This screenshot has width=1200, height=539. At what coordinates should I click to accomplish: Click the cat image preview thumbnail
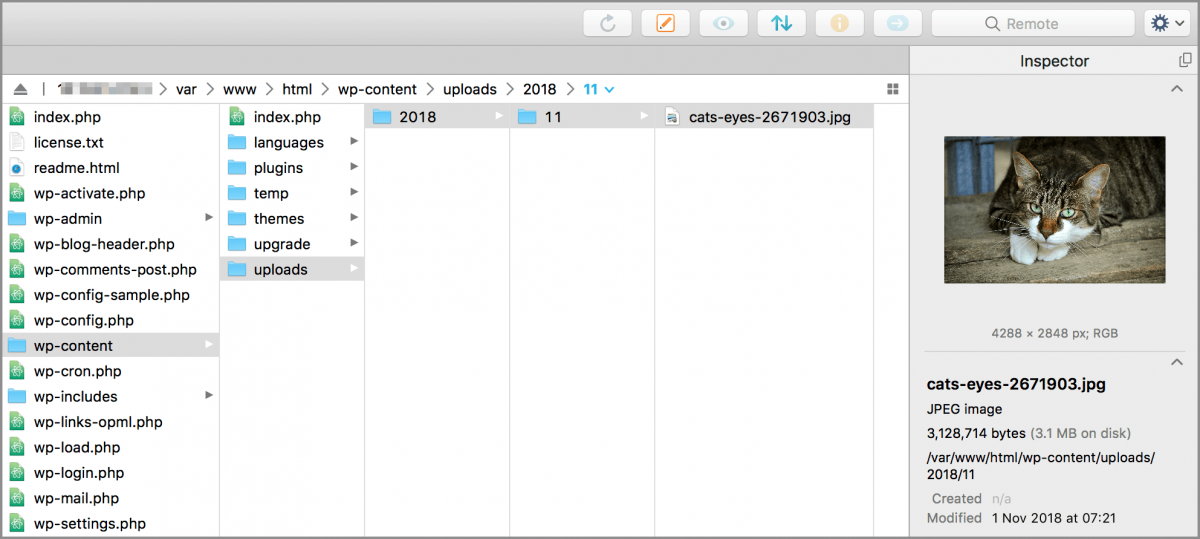coord(1054,209)
